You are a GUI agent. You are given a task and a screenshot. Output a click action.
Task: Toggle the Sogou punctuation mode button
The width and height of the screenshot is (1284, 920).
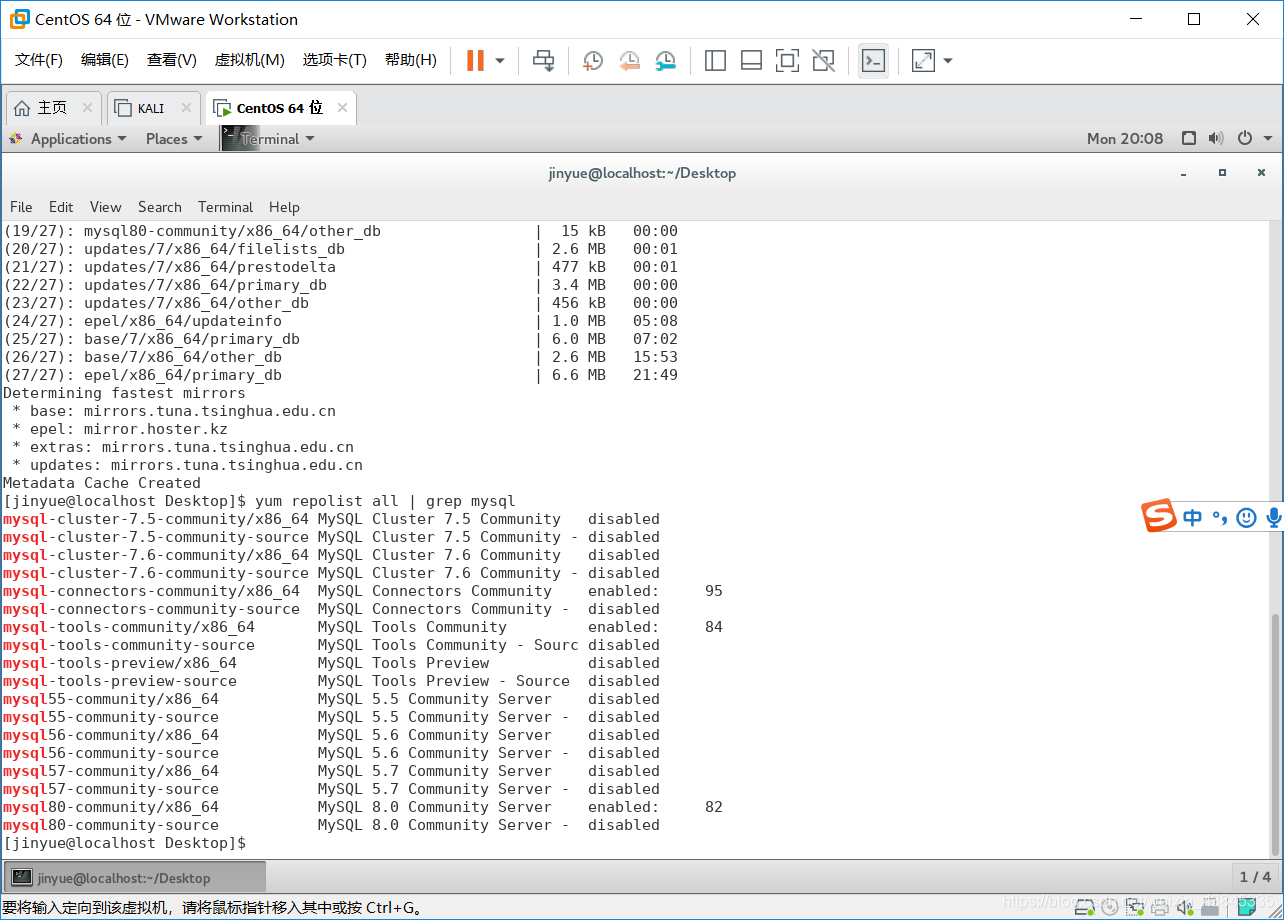coord(1219,517)
